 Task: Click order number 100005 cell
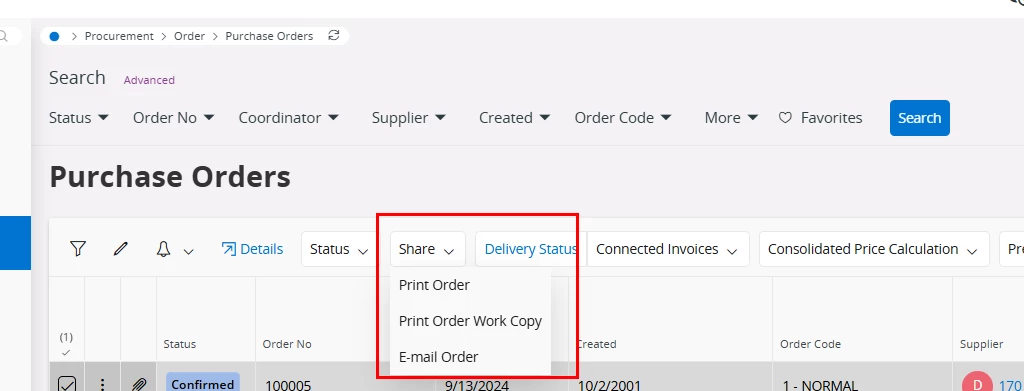(288, 385)
